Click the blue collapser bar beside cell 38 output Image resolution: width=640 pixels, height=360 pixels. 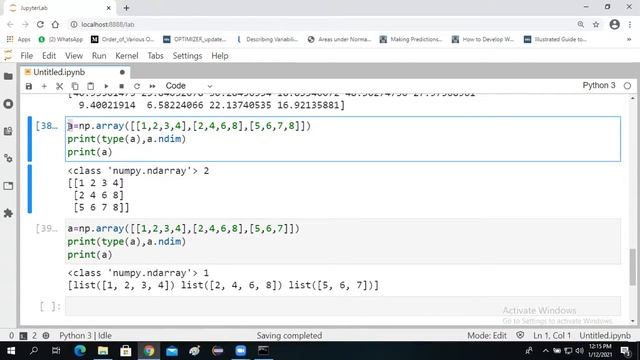point(29,189)
